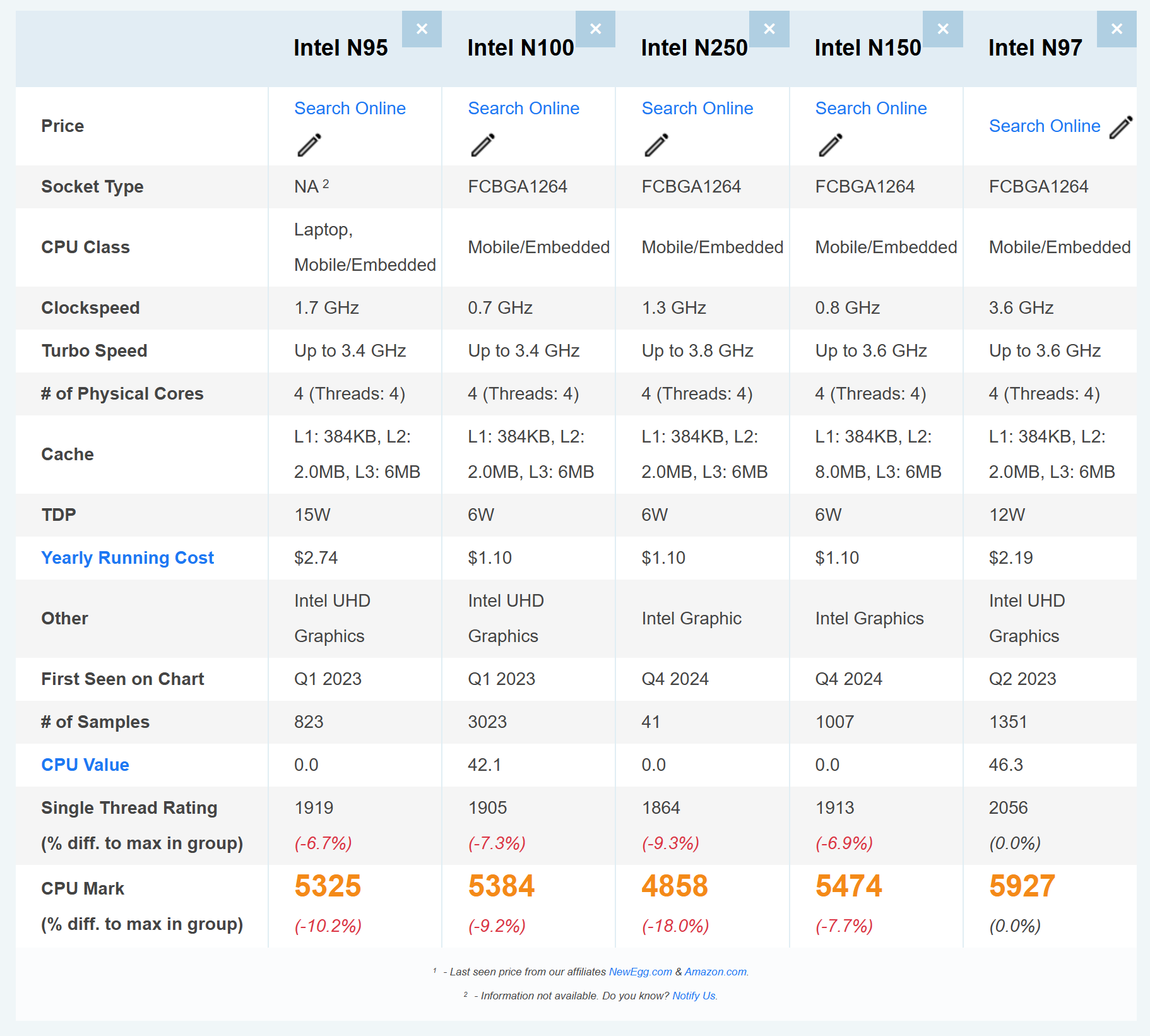Click the pencil icon under Intel N100
The width and height of the screenshot is (1150, 1036).
click(x=483, y=145)
